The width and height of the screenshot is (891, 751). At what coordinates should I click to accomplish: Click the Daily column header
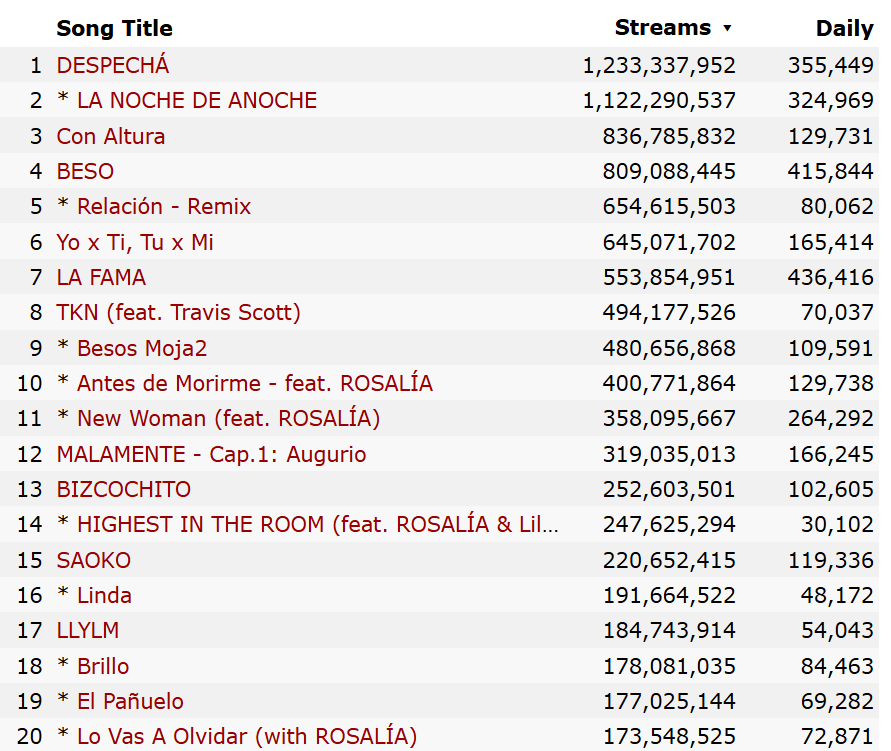tap(844, 28)
